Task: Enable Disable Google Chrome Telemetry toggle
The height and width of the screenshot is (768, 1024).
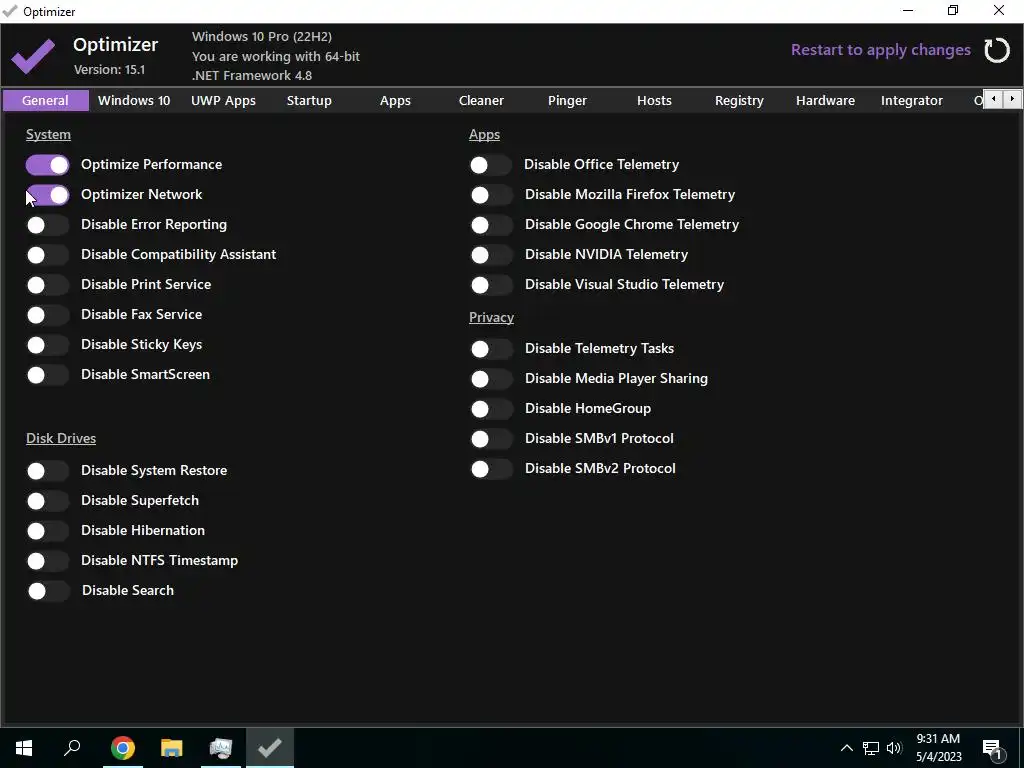Action: click(490, 225)
